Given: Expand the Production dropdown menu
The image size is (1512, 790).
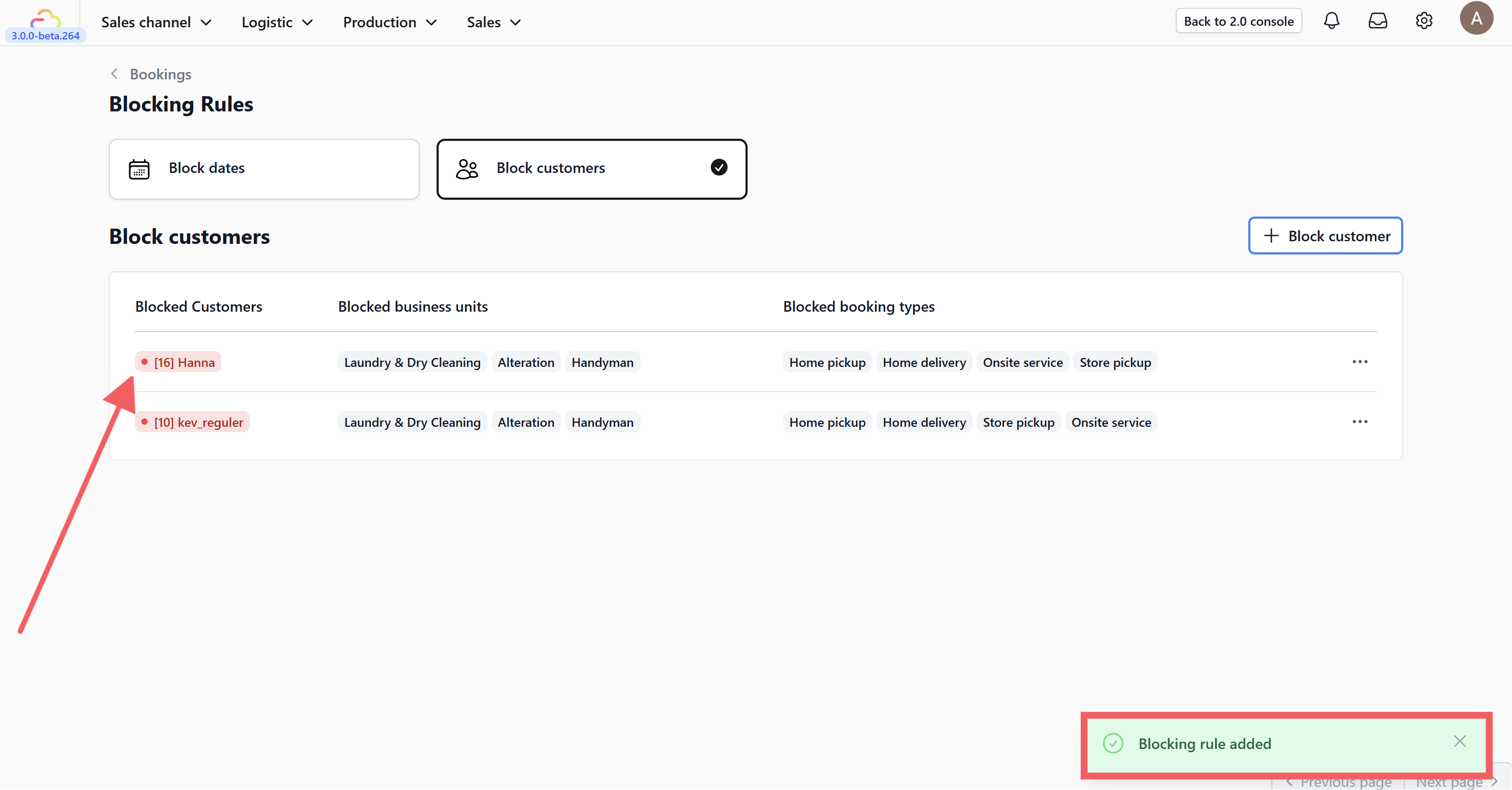Looking at the screenshot, I should tap(389, 22).
